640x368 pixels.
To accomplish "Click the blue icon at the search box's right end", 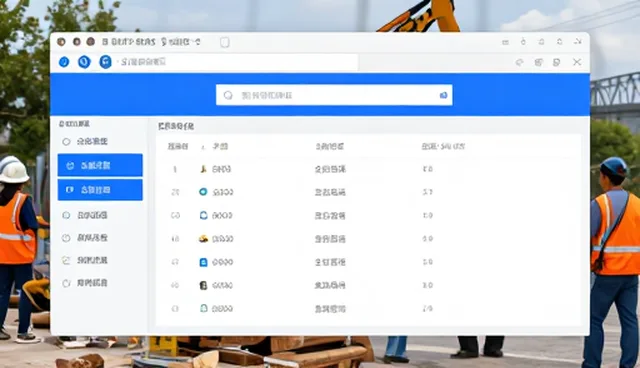I will click(443, 95).
